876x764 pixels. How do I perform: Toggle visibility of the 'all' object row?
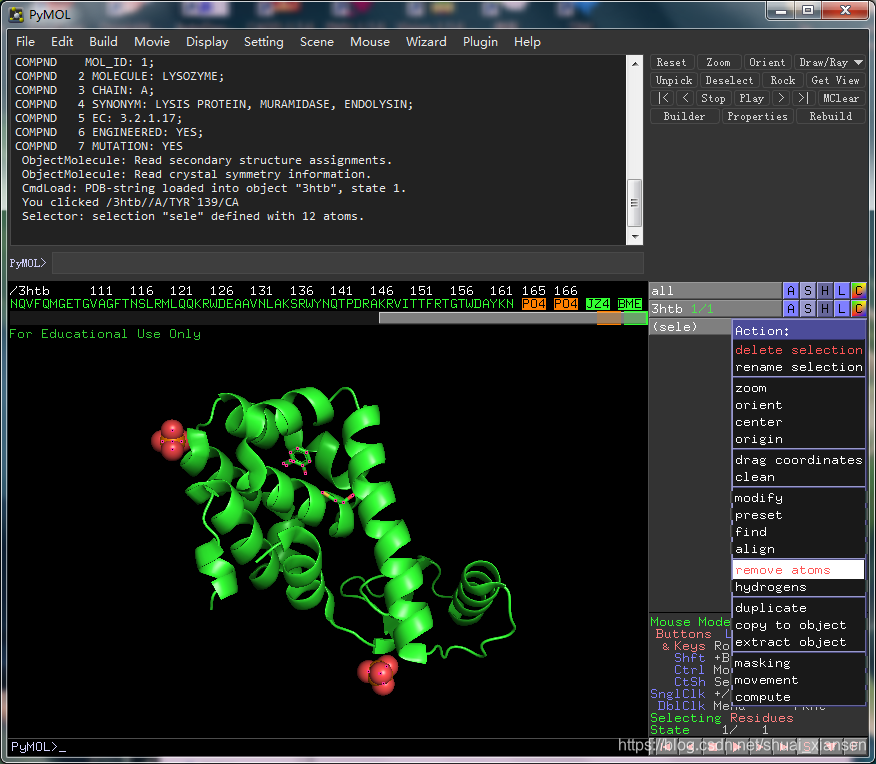715,291
